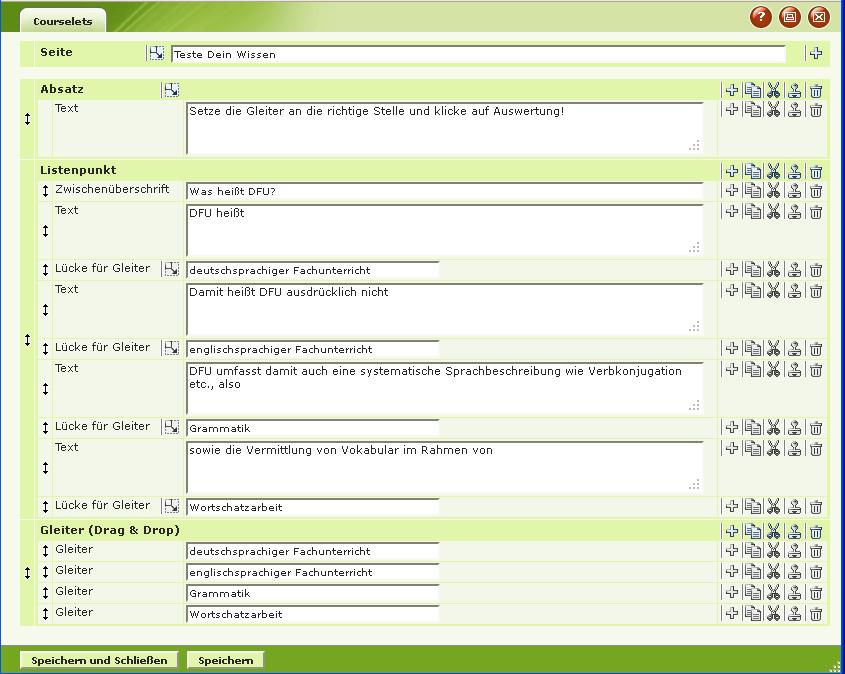The image size is (845, 674).
Task: Click the 'Gleiter (Drag & Drop)' section heading
Action: 110,530
